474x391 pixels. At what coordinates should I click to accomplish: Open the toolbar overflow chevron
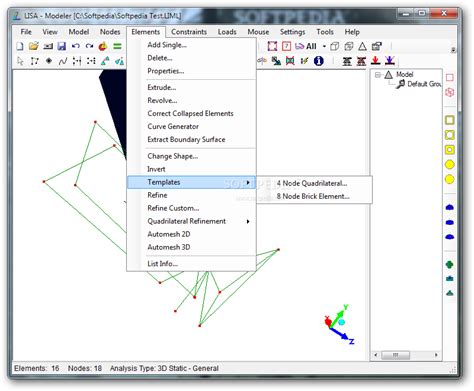[453, 50]
